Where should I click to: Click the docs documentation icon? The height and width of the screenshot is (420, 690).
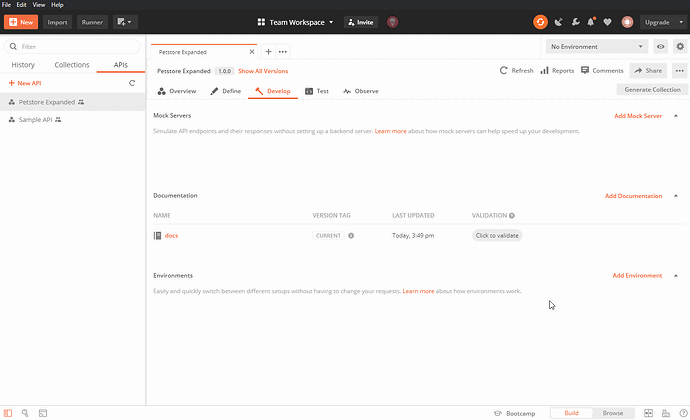(x=157, y=236)
